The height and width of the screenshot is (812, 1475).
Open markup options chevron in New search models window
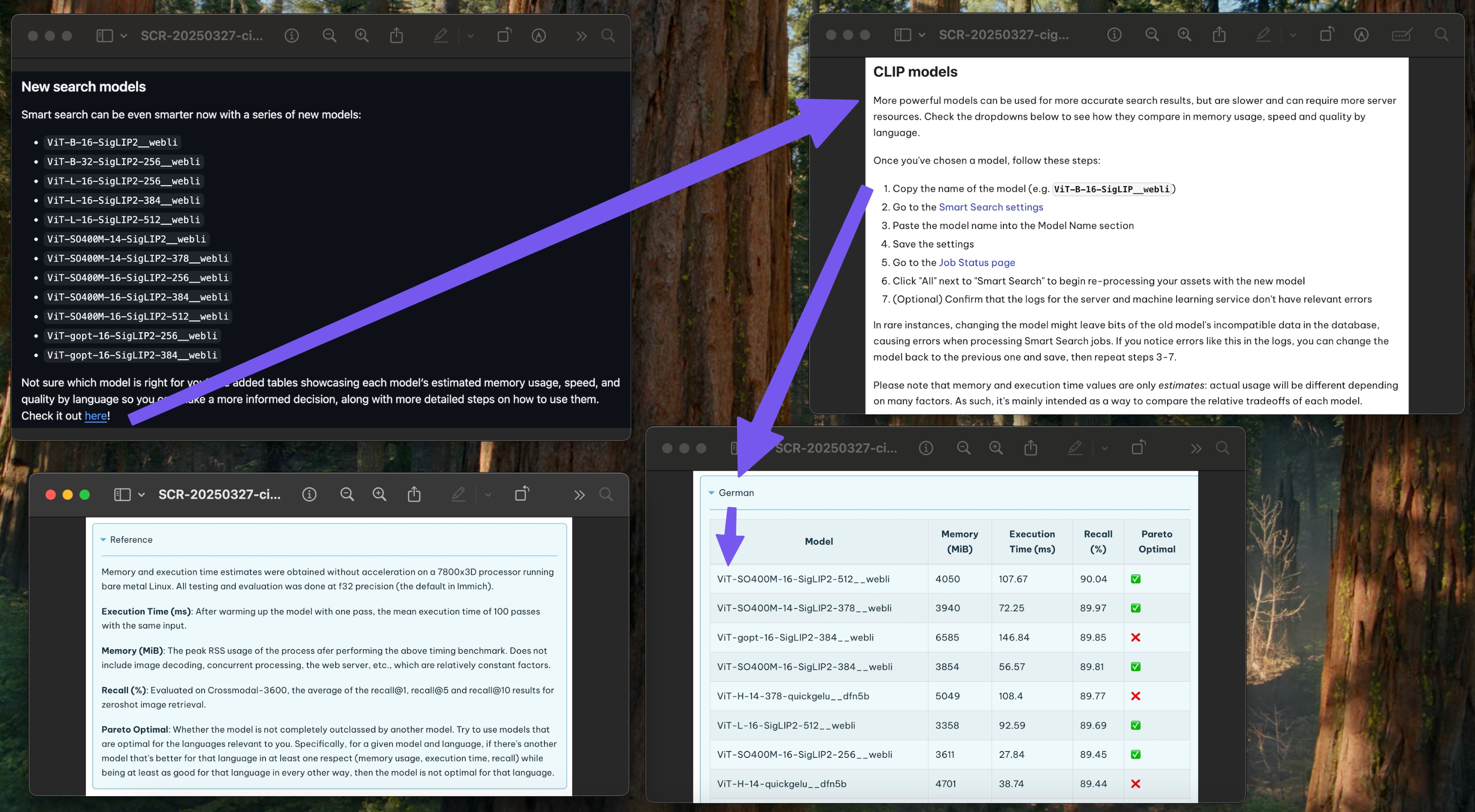(470, 36)
